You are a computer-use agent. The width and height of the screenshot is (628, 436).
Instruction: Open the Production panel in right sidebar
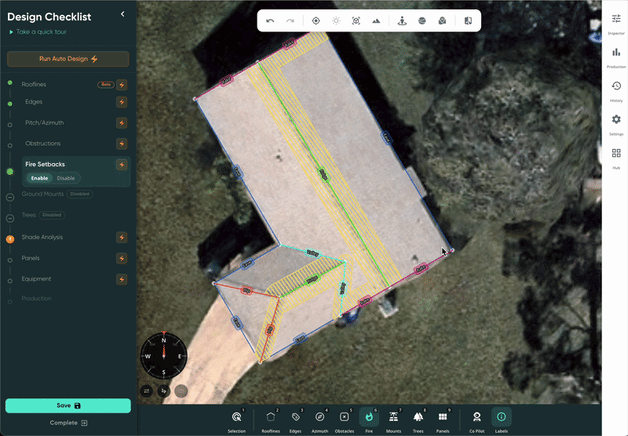[616, 57]
